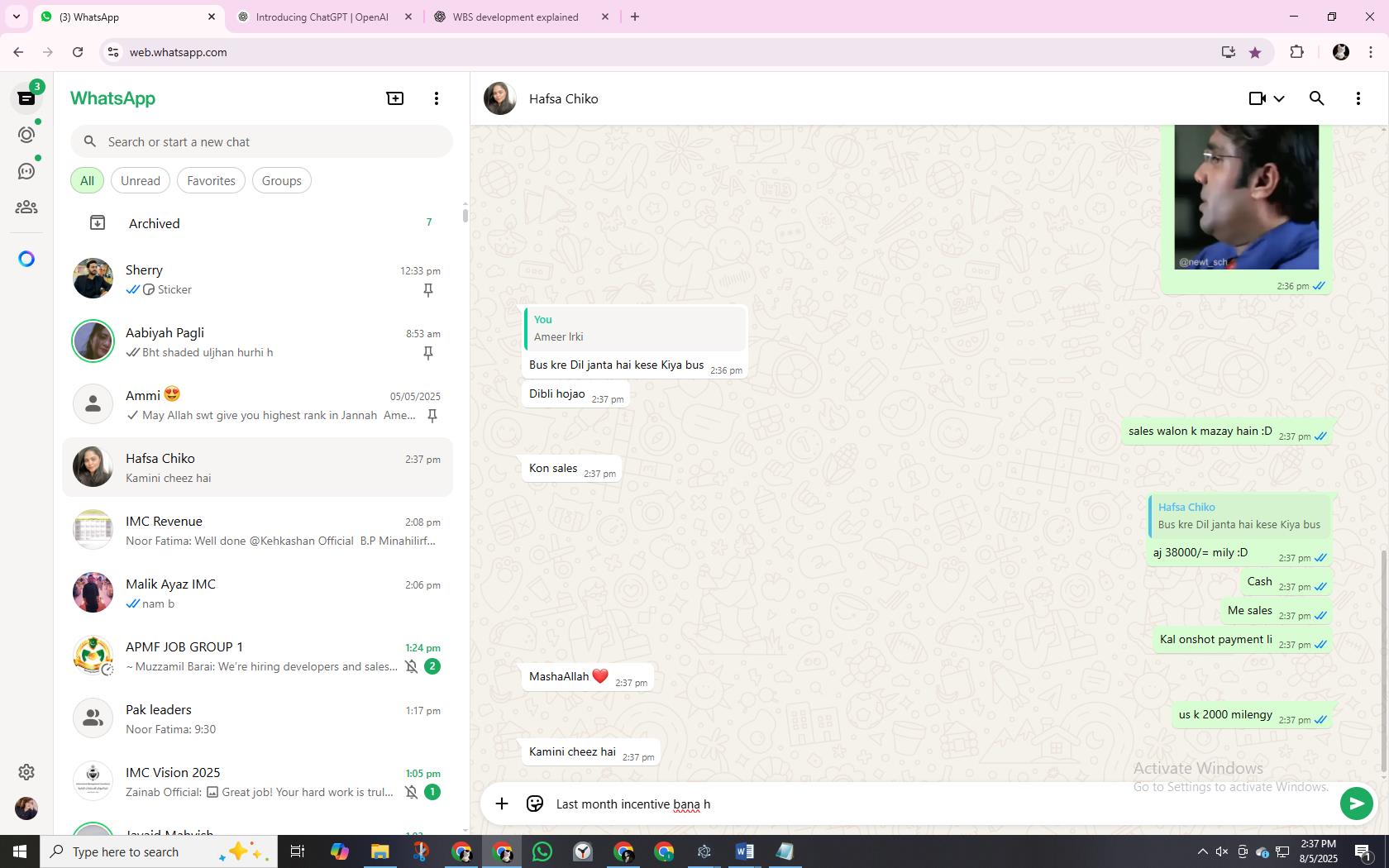Viewport: 1389px width, 868px height.
Task: Go back in the browser
Action: point(18,52)
